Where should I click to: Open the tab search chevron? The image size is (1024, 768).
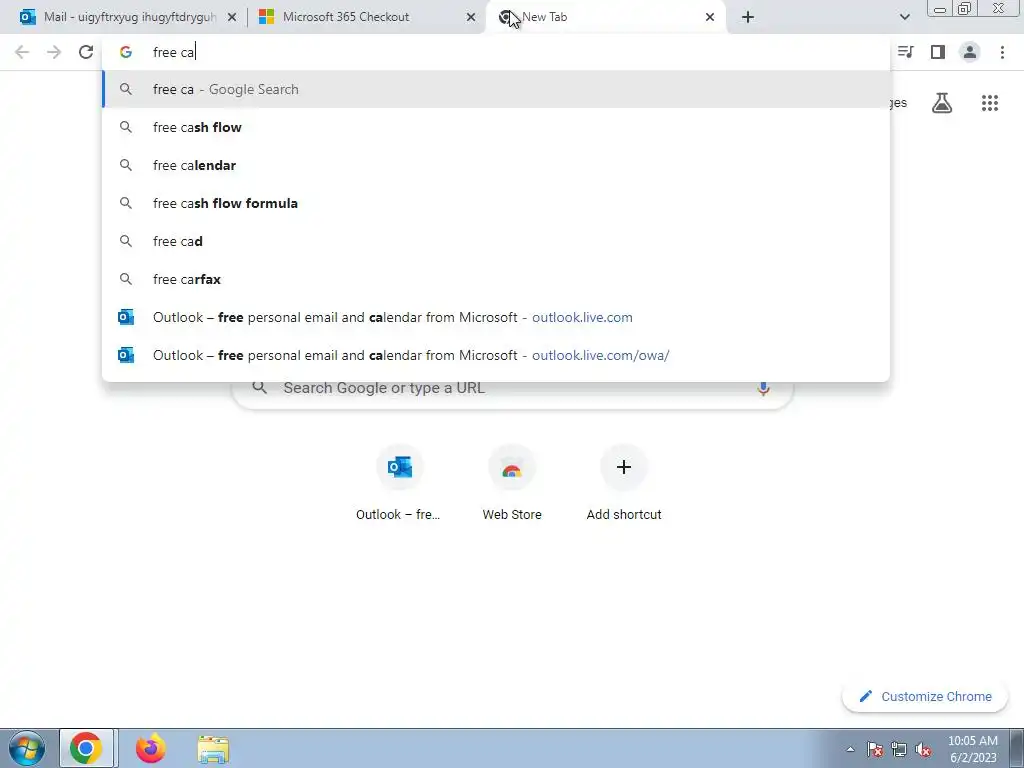[904, 17]
